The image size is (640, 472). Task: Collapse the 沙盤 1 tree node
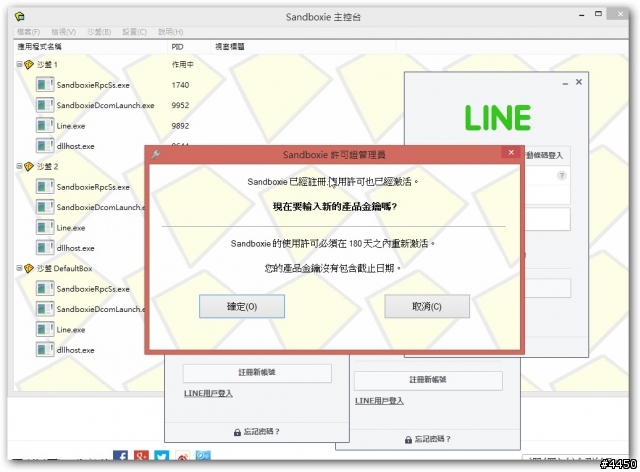click(x=19, y=64)
